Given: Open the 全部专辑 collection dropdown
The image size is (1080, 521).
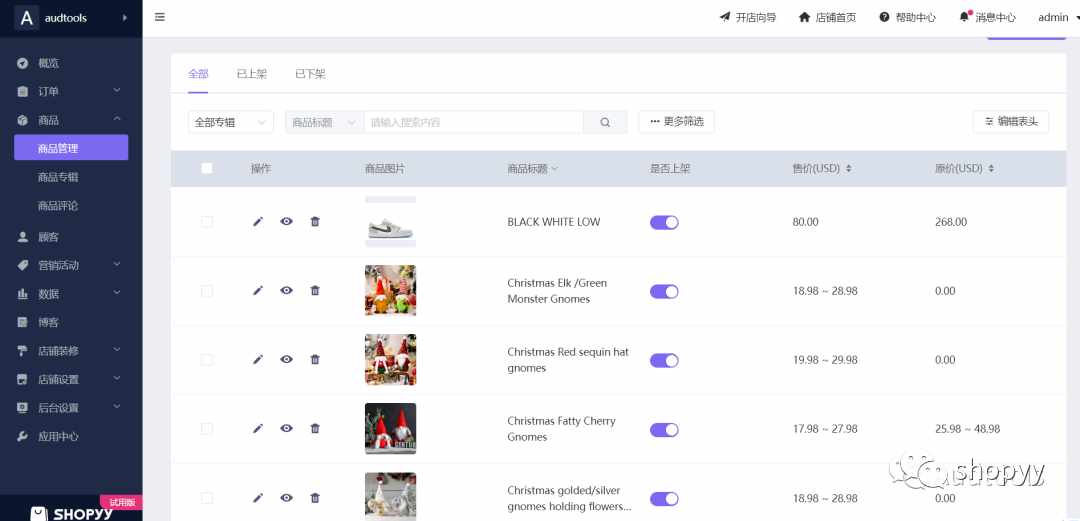Looking at the screenshot, I should (x=231, y=122).
